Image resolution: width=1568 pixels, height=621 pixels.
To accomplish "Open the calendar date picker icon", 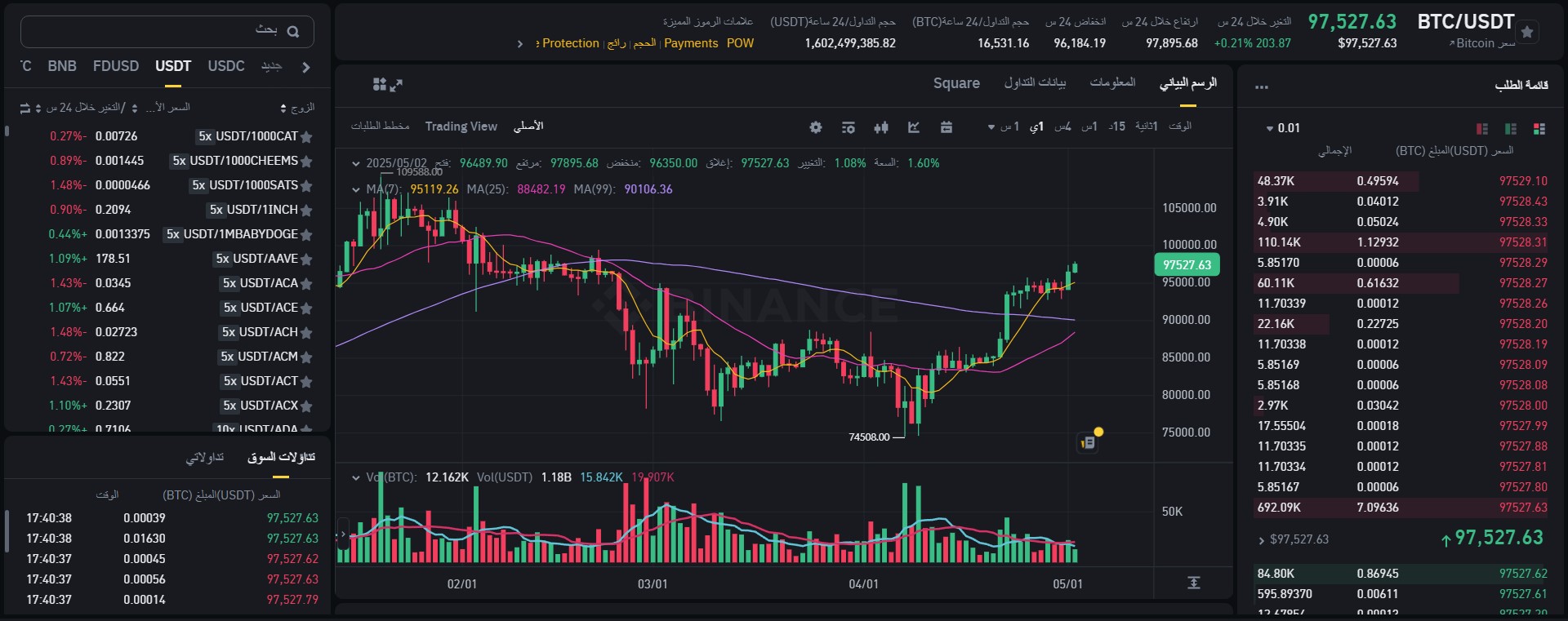I will (x=947, y=127).
